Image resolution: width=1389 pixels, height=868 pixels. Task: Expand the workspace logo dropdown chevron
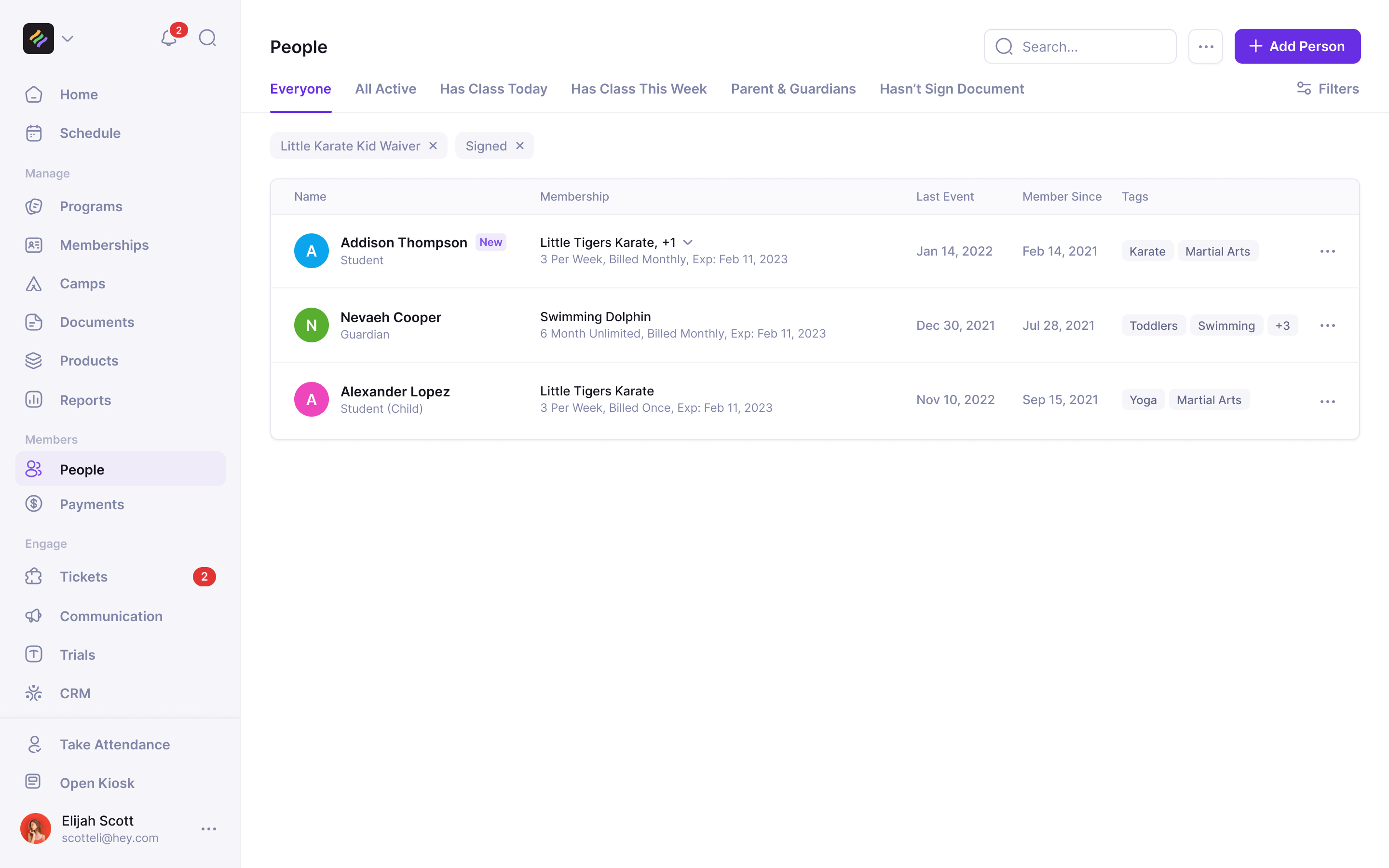point(68,39)
